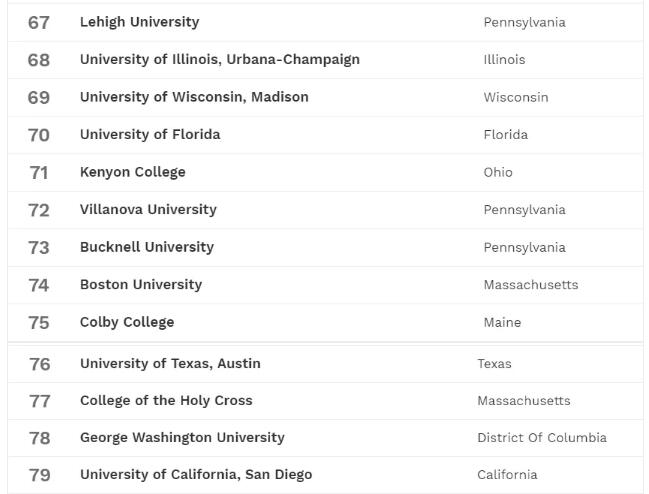Select the rank number 75

point(39,322)
